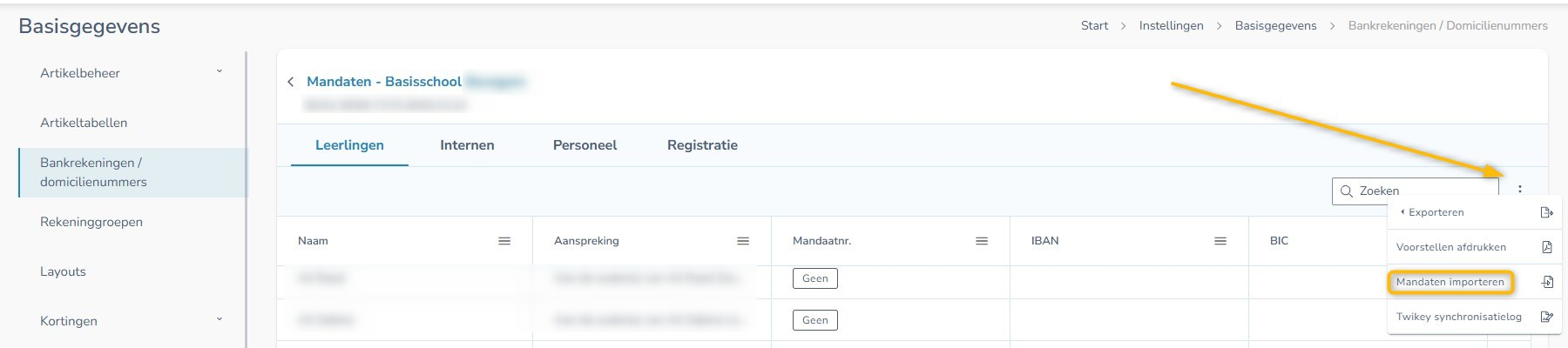Screen dimensions: 1568x348
Task: Open the Aanspreking column menu icon
Action: point(743,241)
